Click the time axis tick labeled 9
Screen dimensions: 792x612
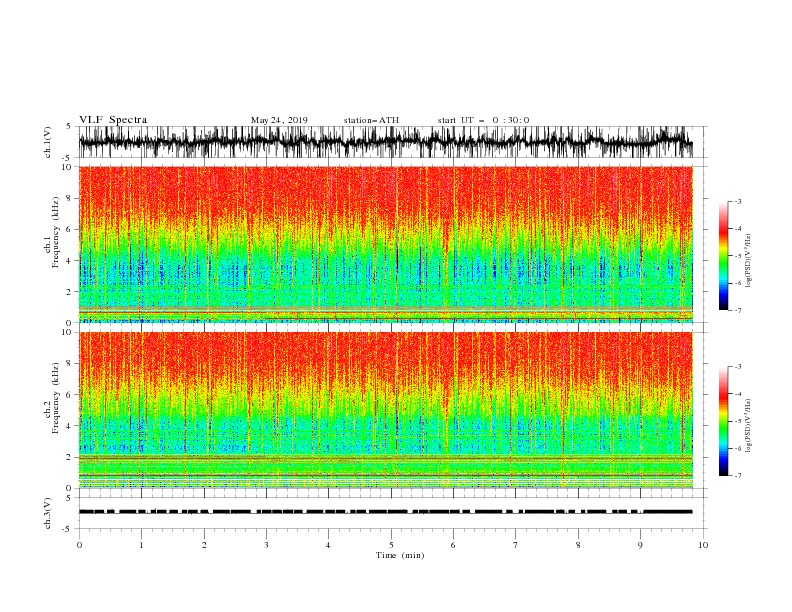tap(640, 545)
